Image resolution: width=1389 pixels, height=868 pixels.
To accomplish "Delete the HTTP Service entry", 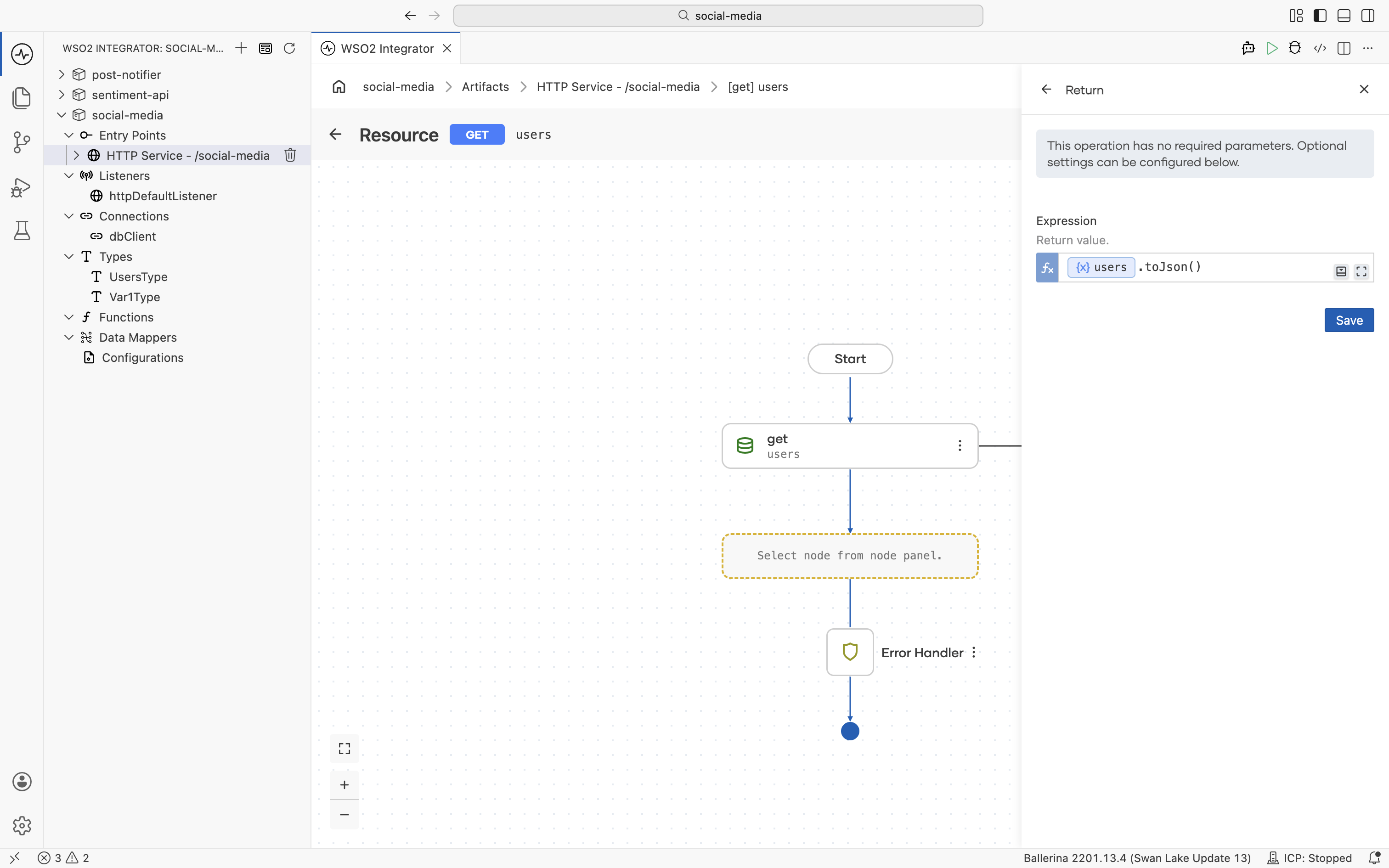I will pyautogui.click(x=290, y=155).
